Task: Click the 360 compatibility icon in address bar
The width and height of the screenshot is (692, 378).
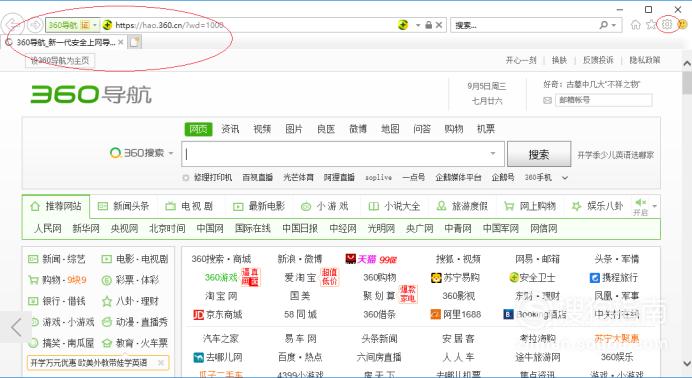Action: (403, 25)
